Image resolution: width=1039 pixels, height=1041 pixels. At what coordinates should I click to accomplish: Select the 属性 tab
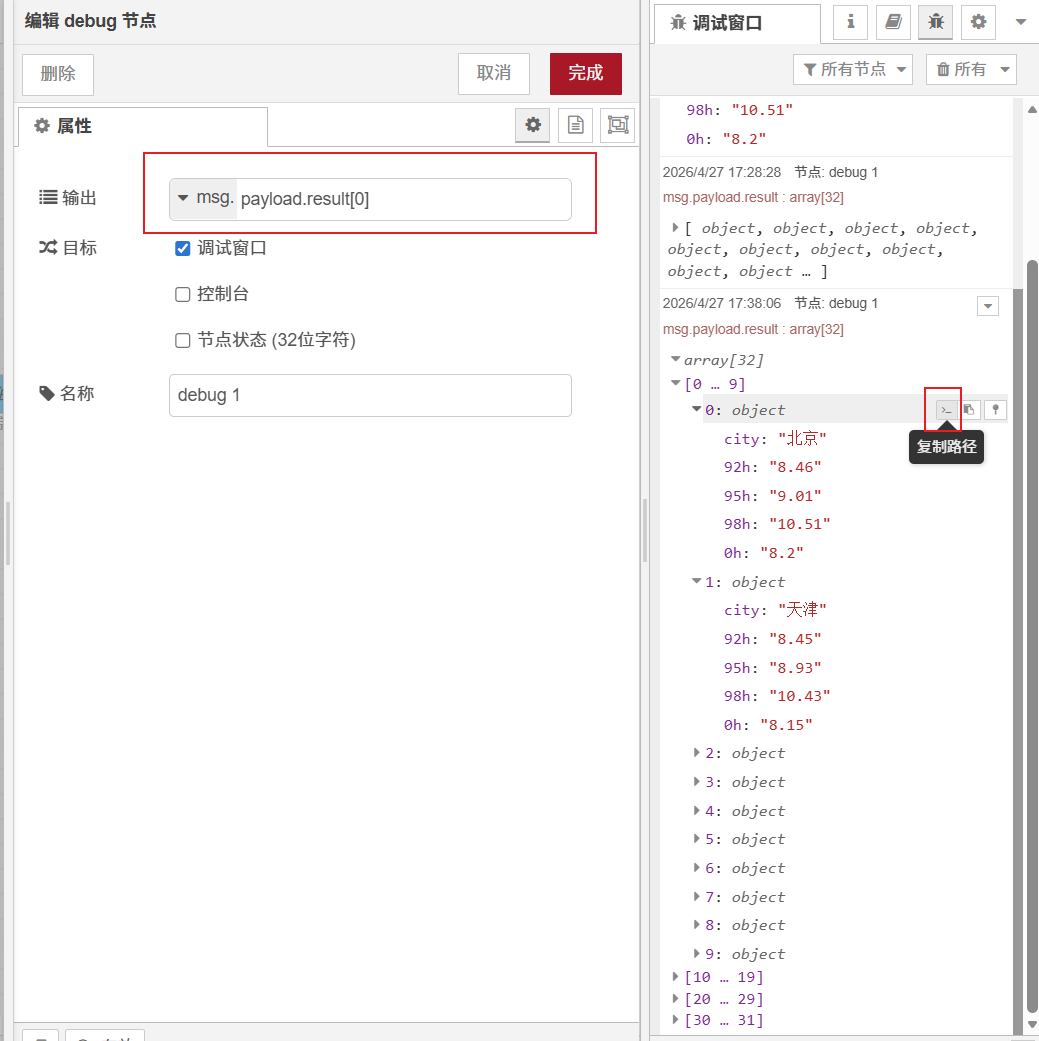click(x=143, y=126)
